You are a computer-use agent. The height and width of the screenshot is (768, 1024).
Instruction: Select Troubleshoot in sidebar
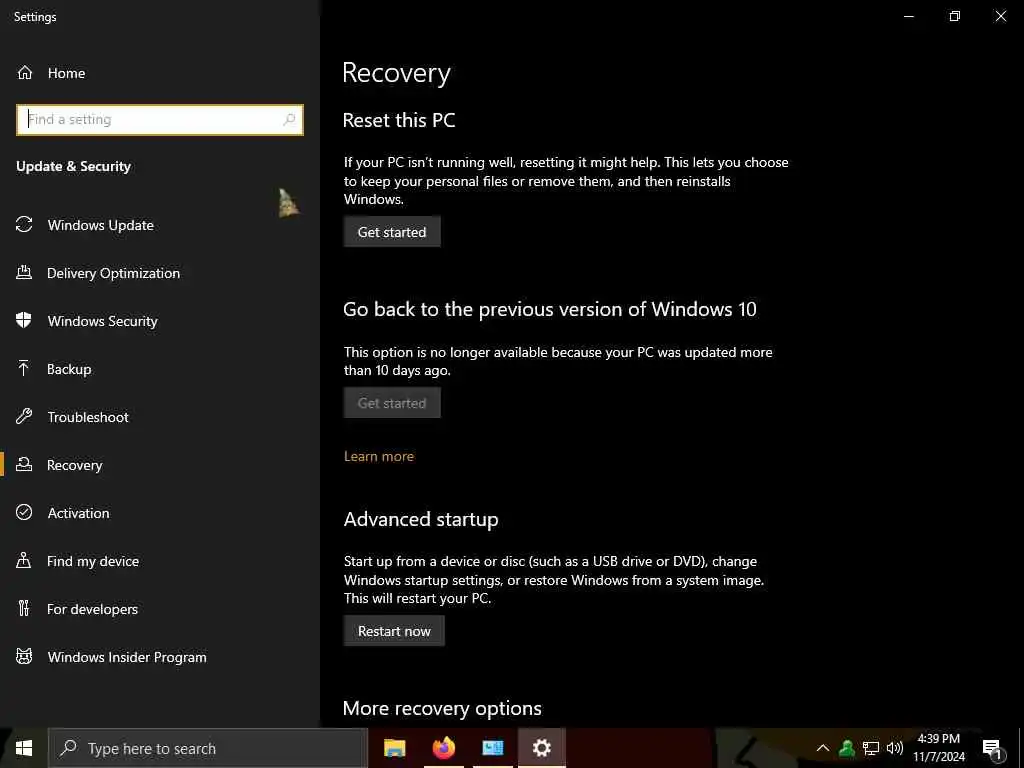pos(160,417)
